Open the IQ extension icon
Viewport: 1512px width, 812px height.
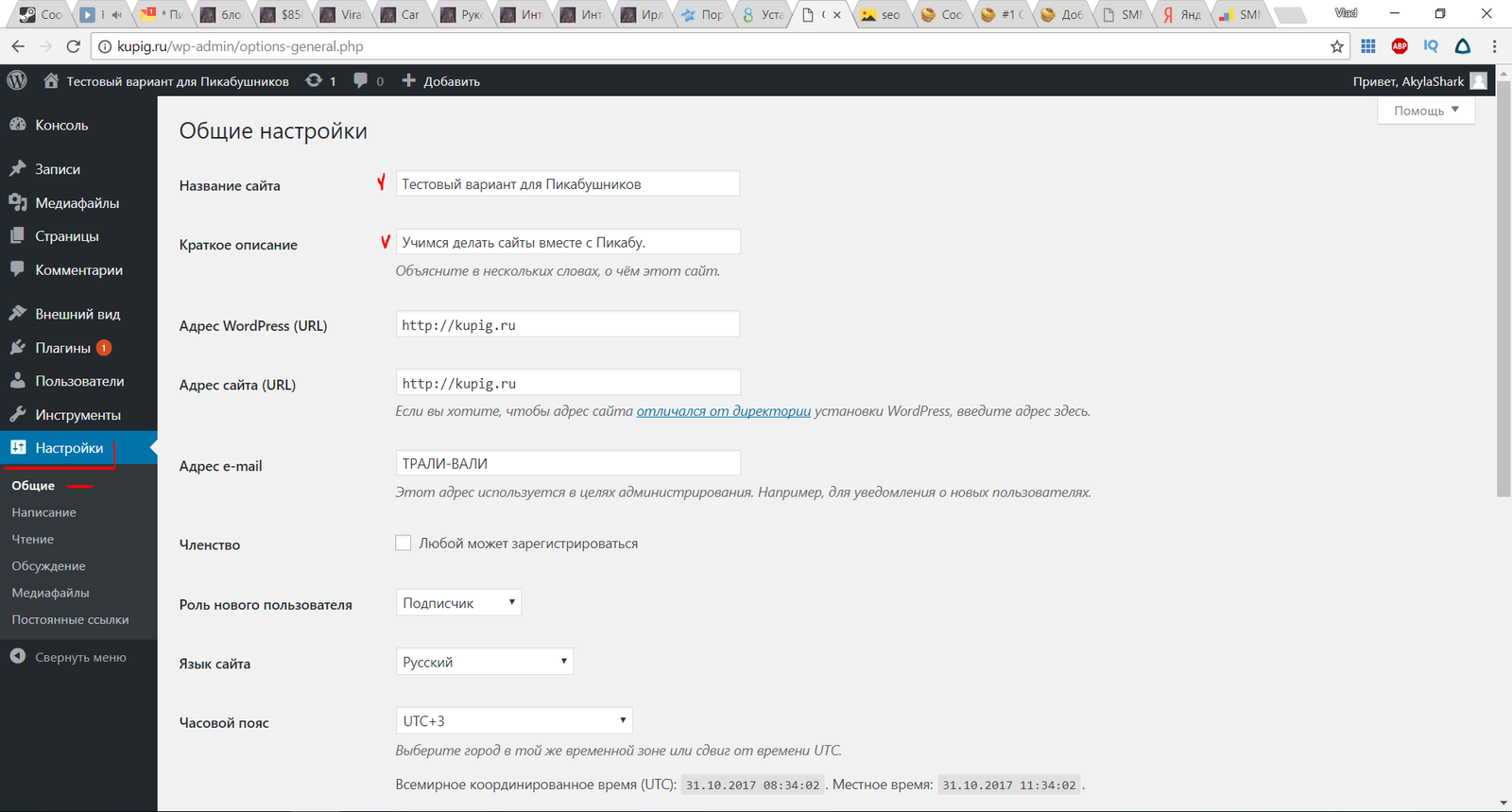1431,46
